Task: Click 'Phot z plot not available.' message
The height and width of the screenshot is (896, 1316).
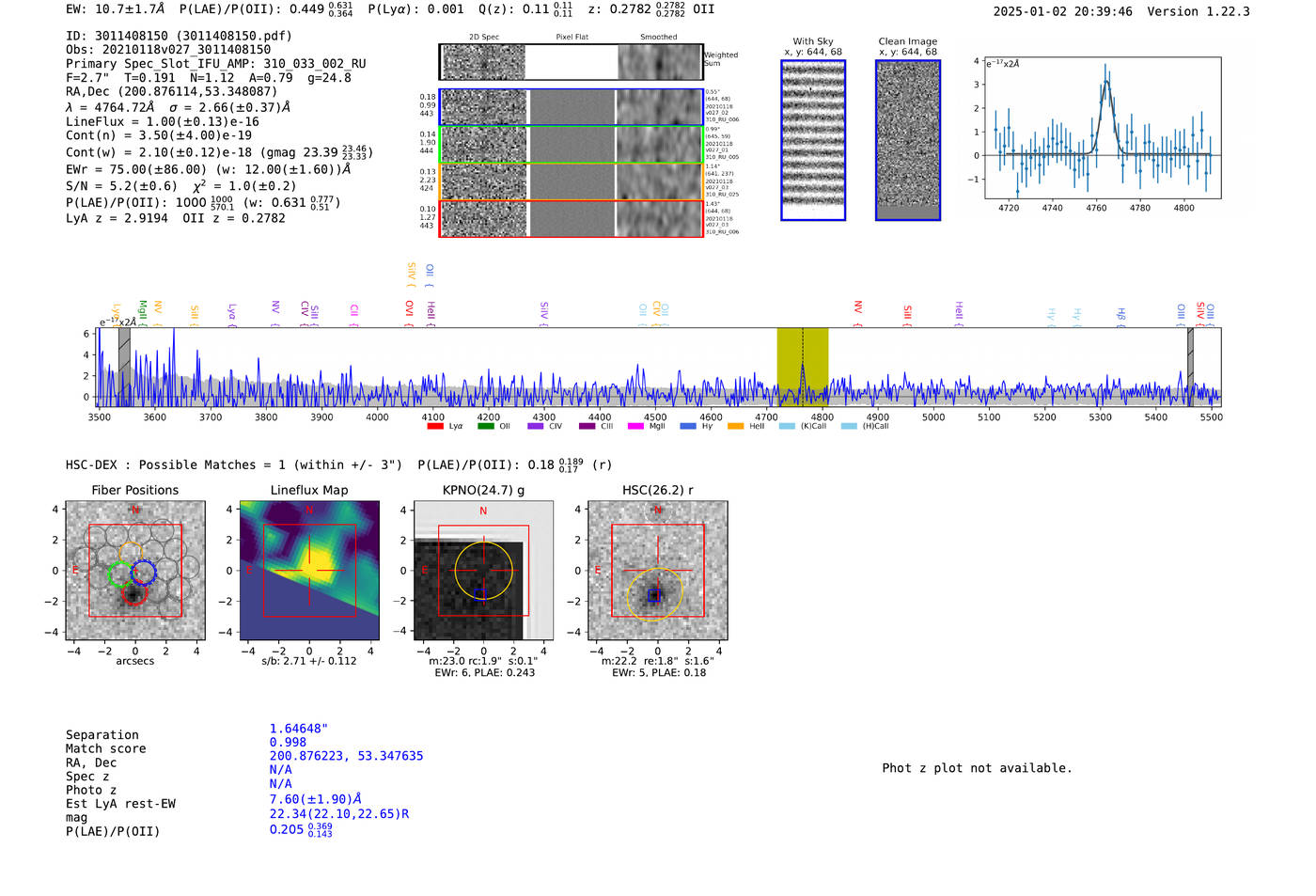Action: 977,768
